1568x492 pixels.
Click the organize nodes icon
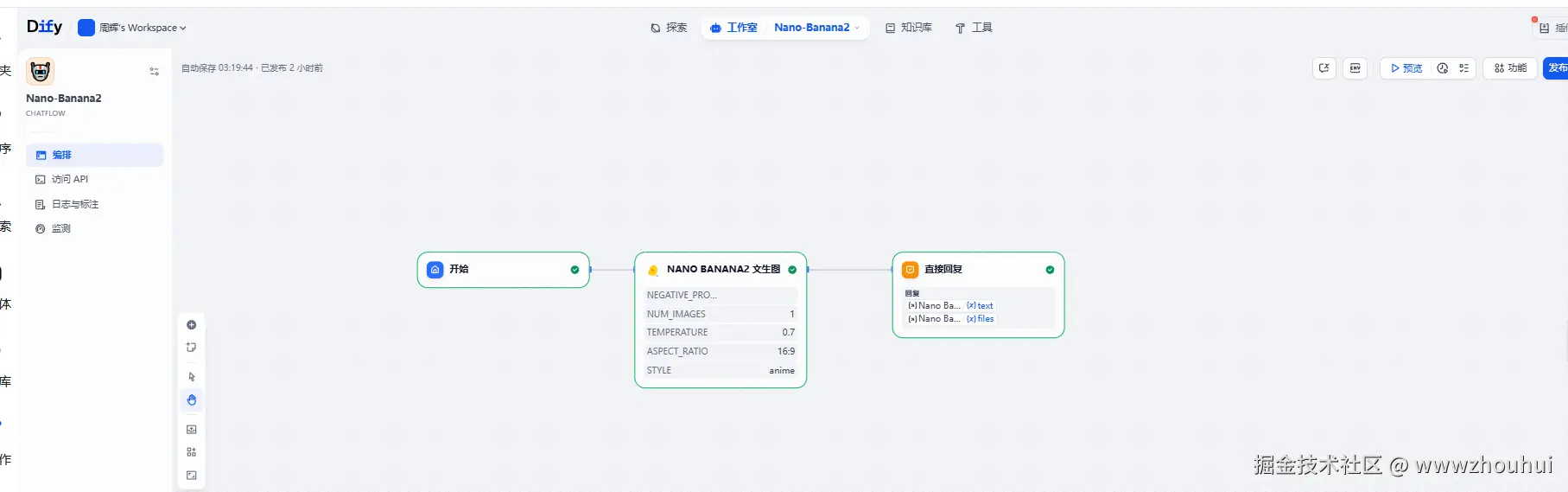pyautogui.click(x=192, y=452)
